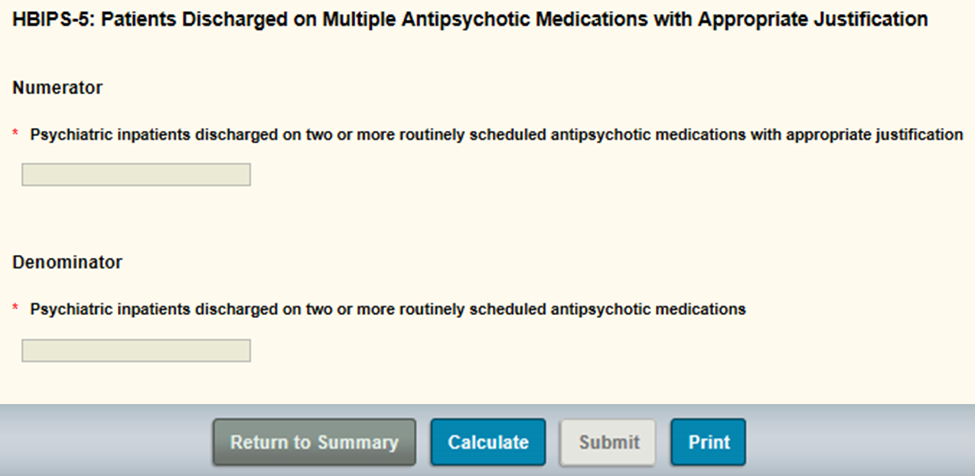Image resolution: width=975 pixels, height=476 pixels.
Task: Focus the Denominator input field
Action: click(136, 350)
